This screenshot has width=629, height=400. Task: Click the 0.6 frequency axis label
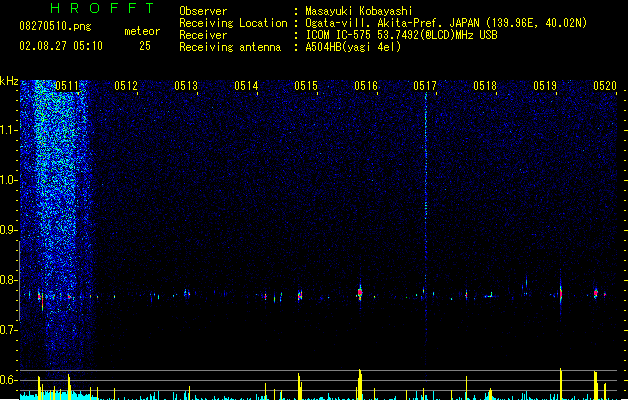pos(8,380)
